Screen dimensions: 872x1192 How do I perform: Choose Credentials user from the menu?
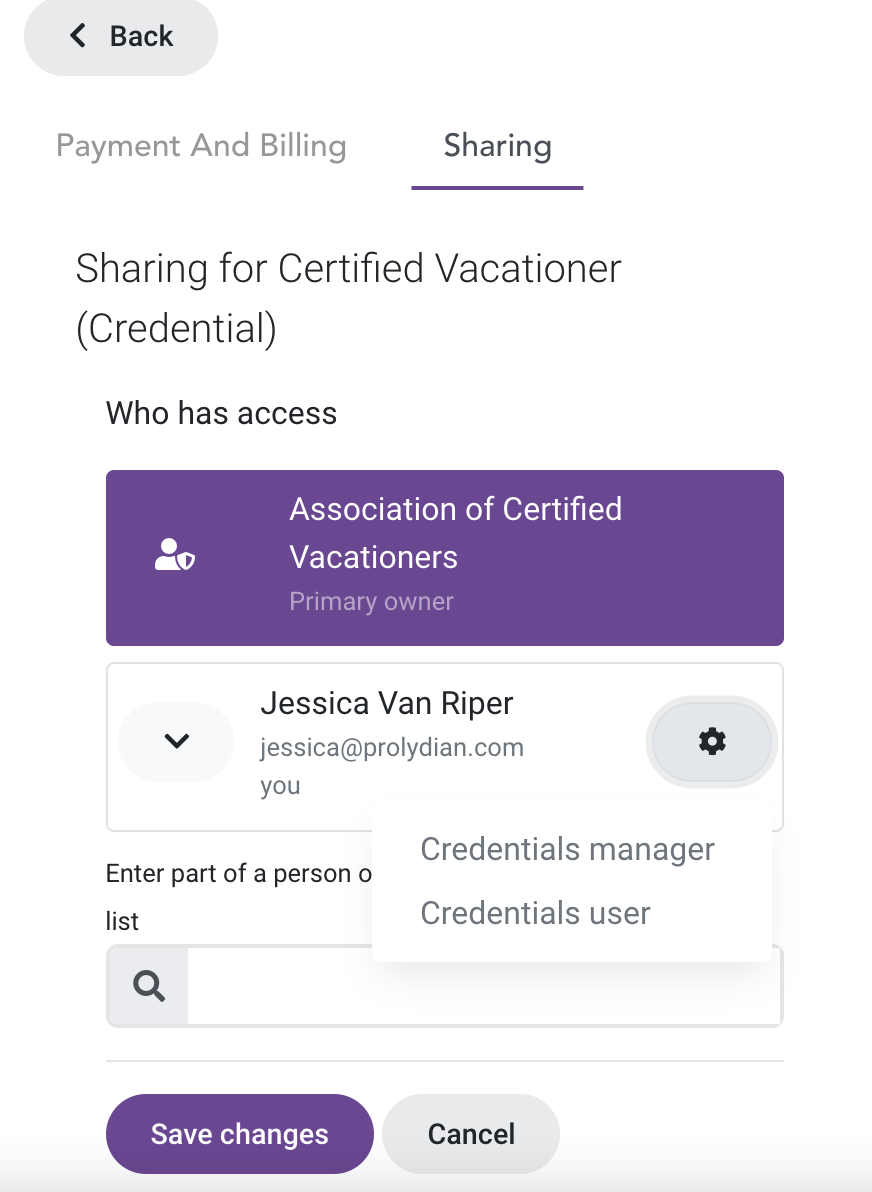[x=535, y=913]
